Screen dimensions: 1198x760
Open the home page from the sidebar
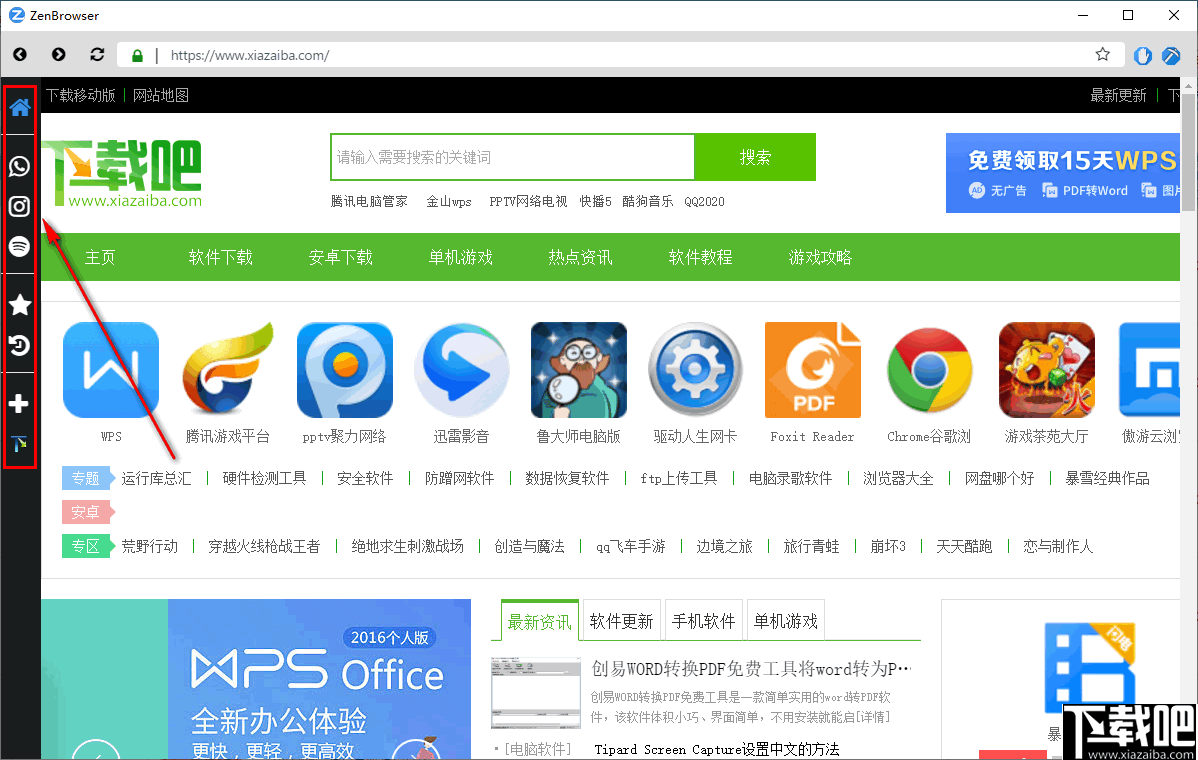pos(19,107)
